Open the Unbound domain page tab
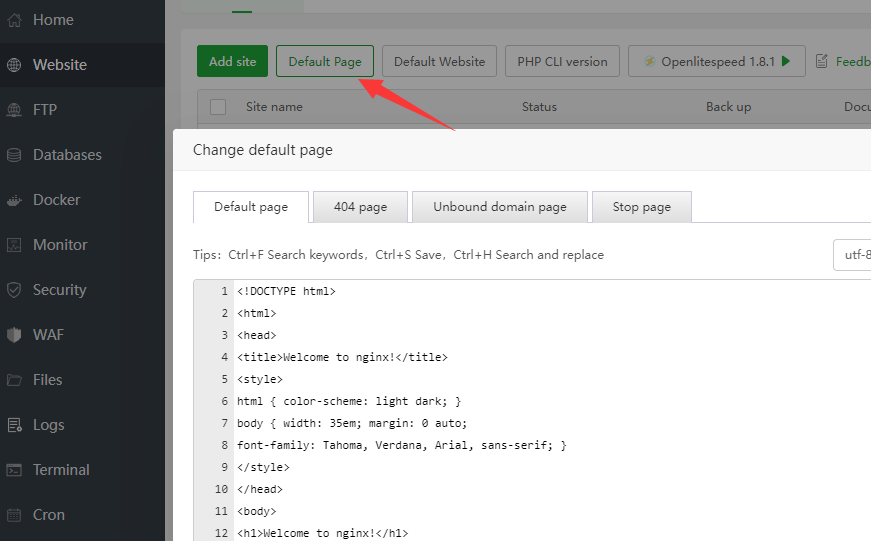The width and height of the screenshot is (871, 541). click(x=499, y=207)
